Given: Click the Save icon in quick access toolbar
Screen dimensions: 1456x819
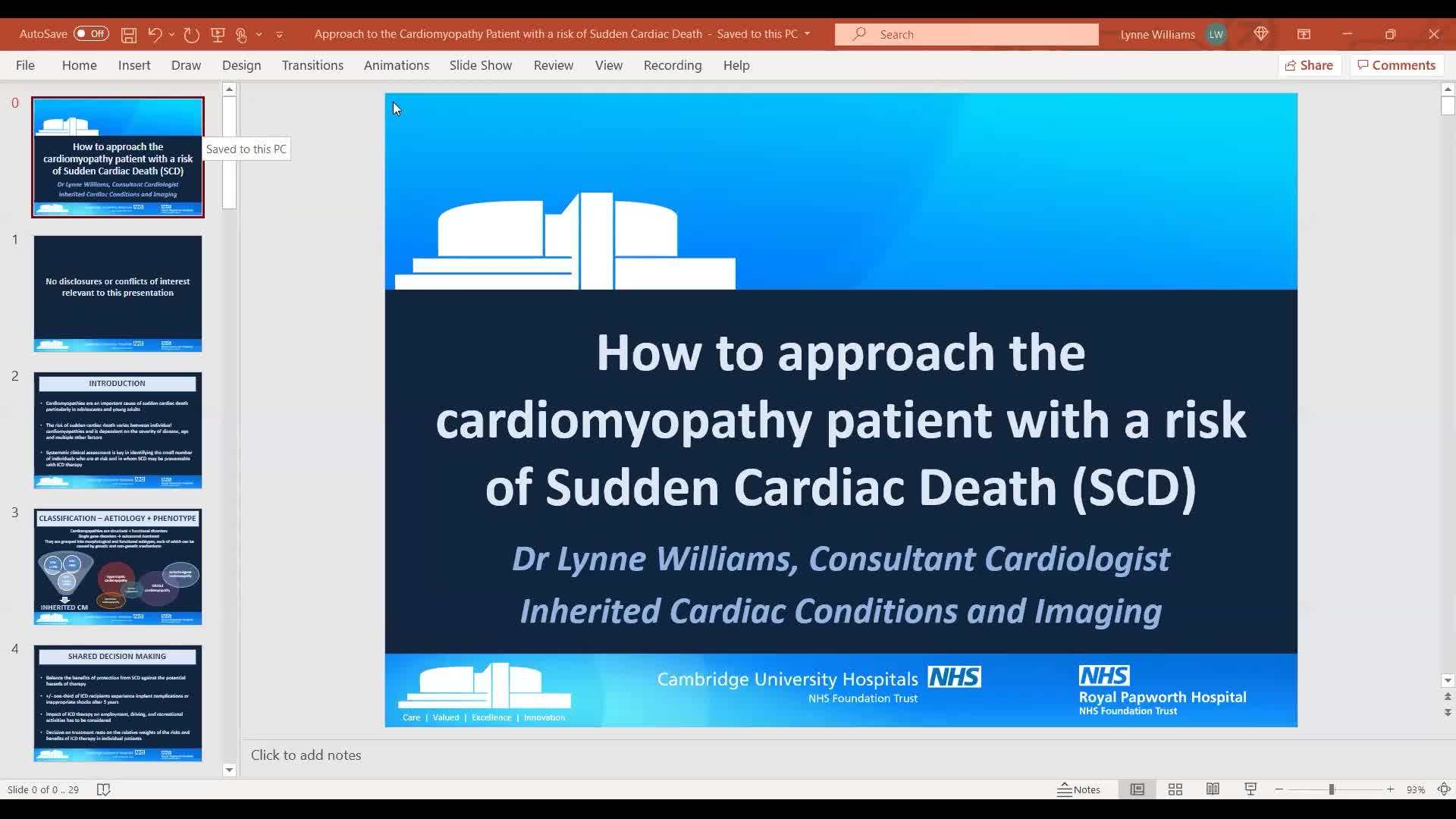Looking at the screenshot, I should [129, 35].
